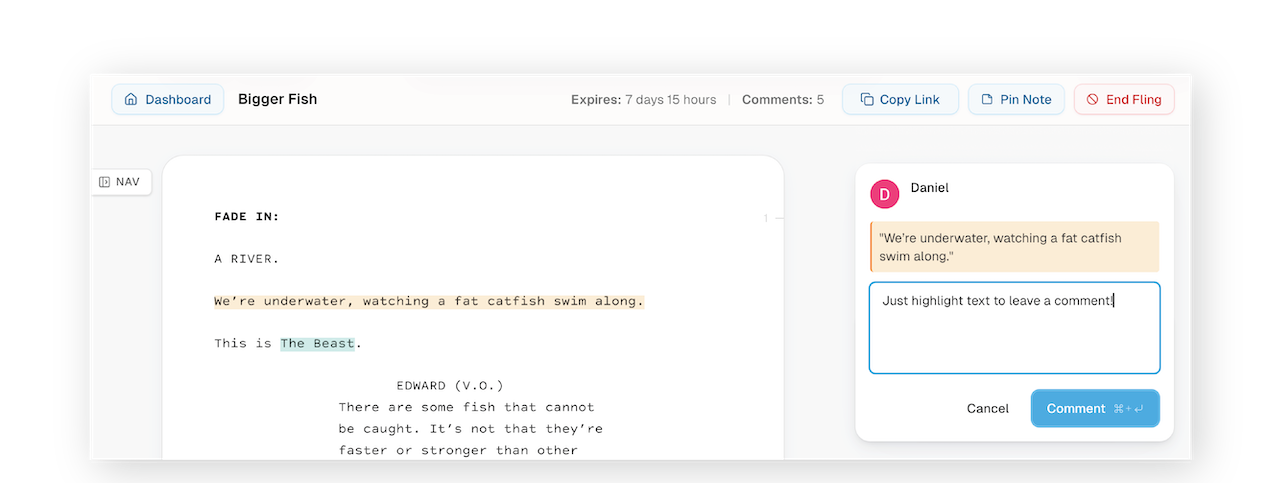The image size is (1280, 483).
Task: Open the "Comments: 5" counter
Action: click(x=782, y=100)
